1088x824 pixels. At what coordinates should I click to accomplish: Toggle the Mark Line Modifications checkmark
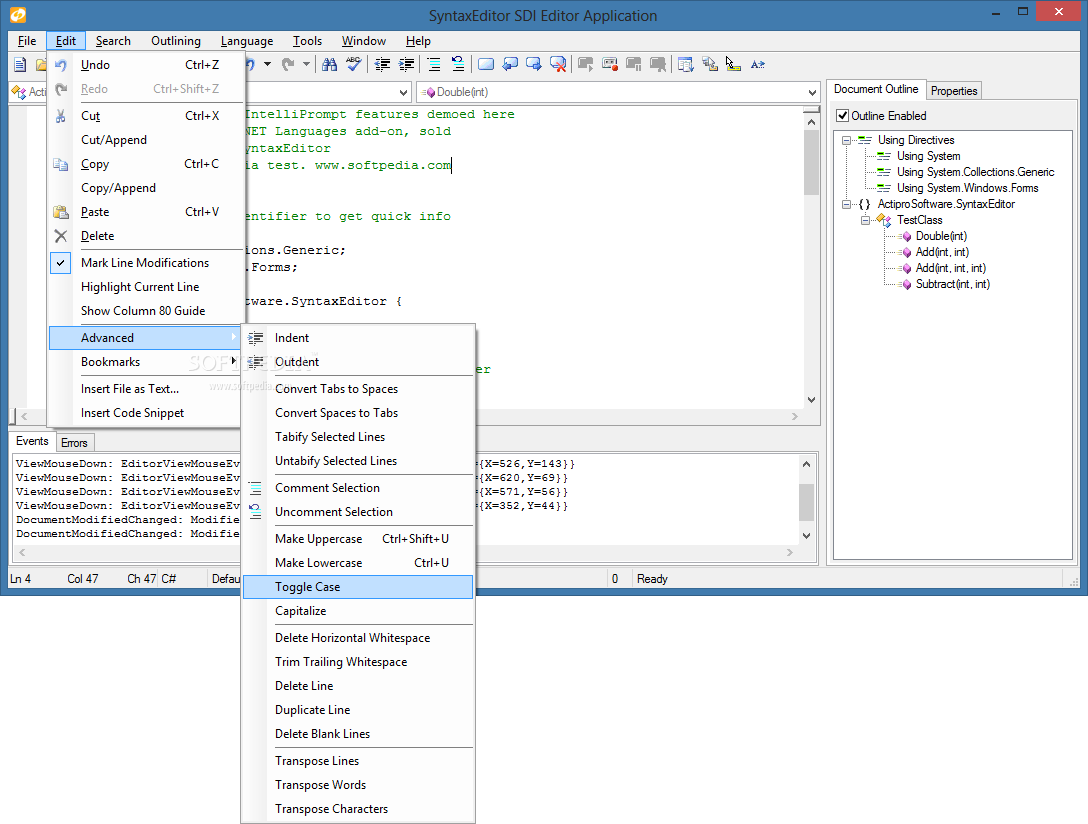61,263
